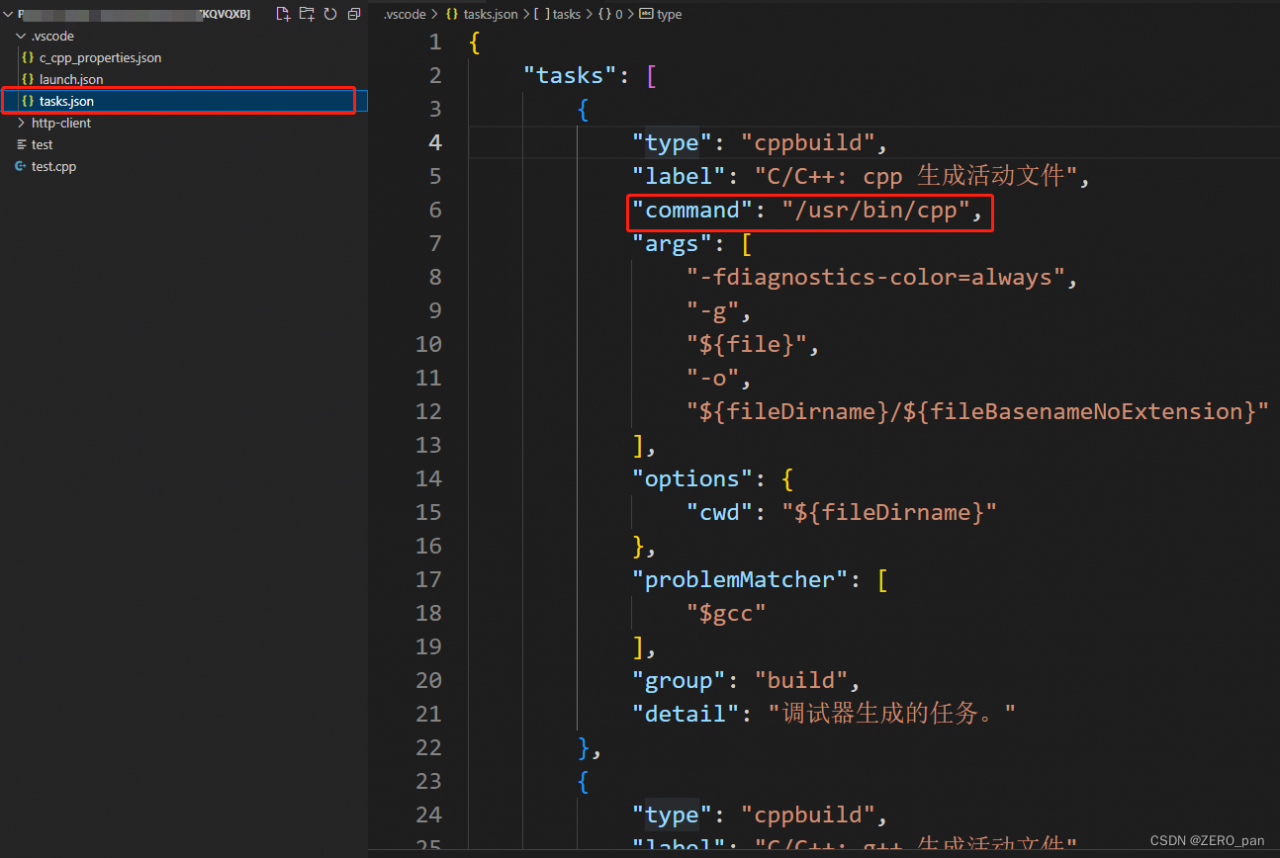Click the tasks.json breadcrumb segment
This screenshot has height=858, width=1280.
pyautogui.click(x=481, y=14)
